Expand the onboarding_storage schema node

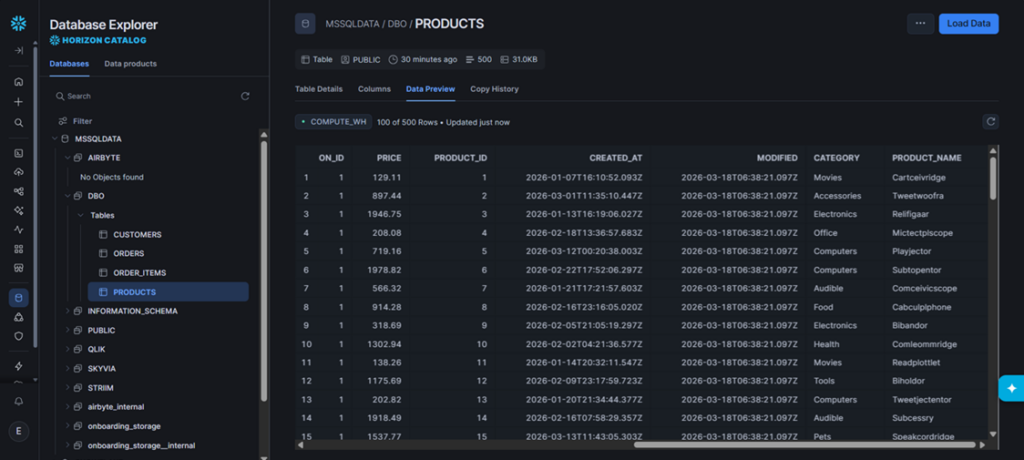pyautogui.click(x=67, y=426)
